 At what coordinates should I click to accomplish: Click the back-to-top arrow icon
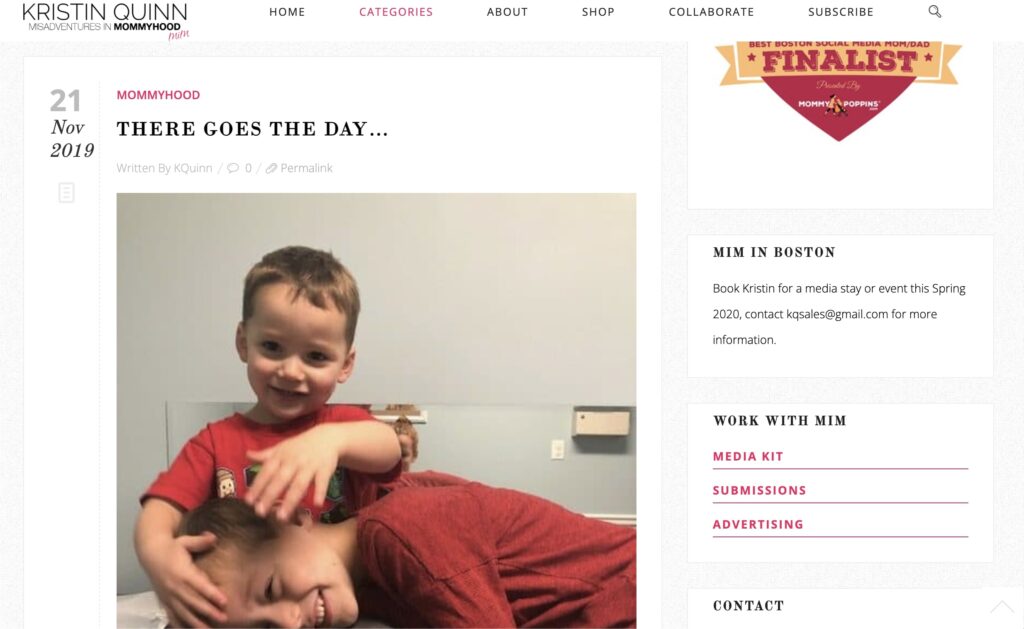coord(1002,607)
